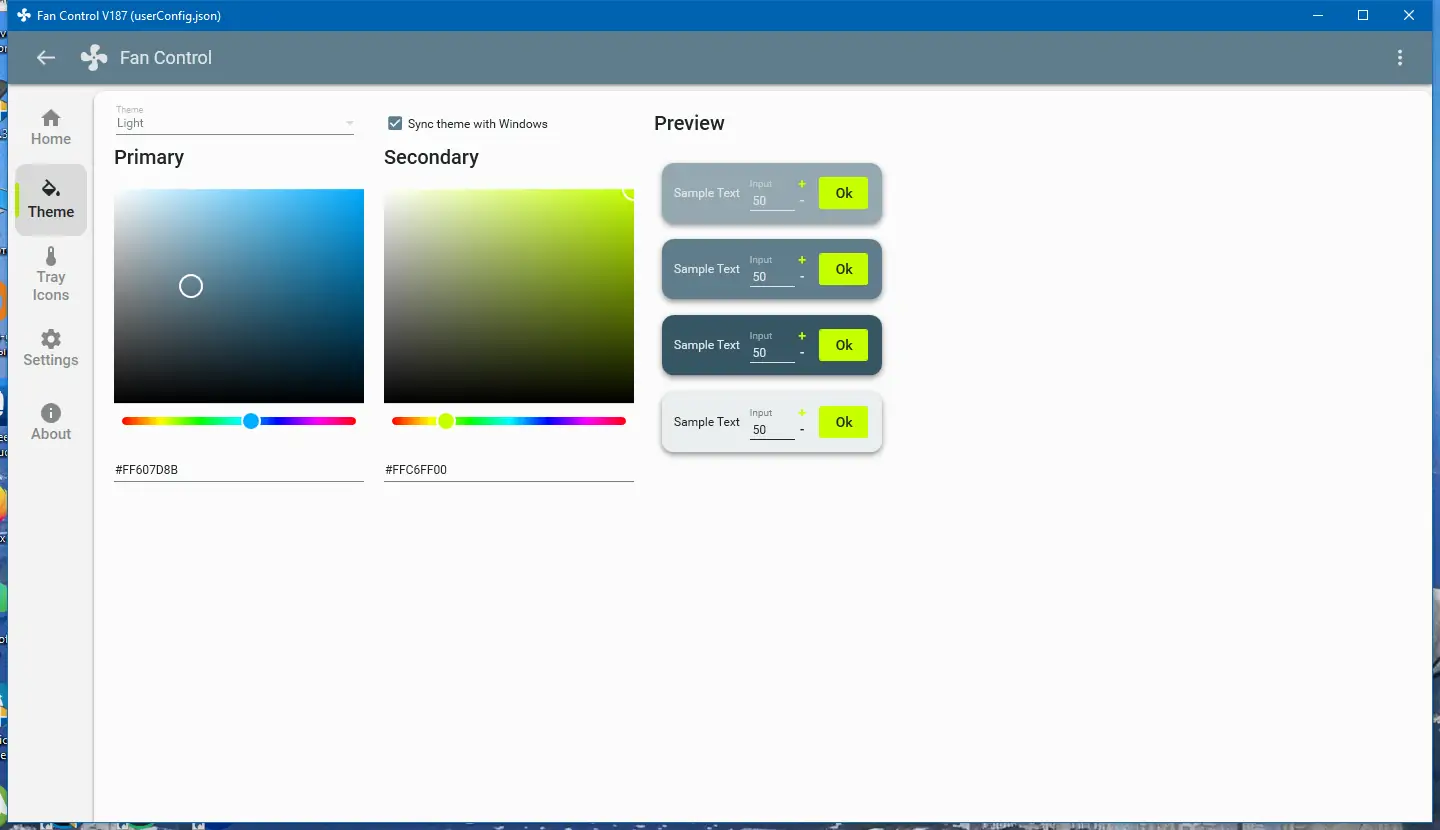The height and width of the screenshot is (830, 1440).
Task: Click the Primary heading
Action: (149, 157)
